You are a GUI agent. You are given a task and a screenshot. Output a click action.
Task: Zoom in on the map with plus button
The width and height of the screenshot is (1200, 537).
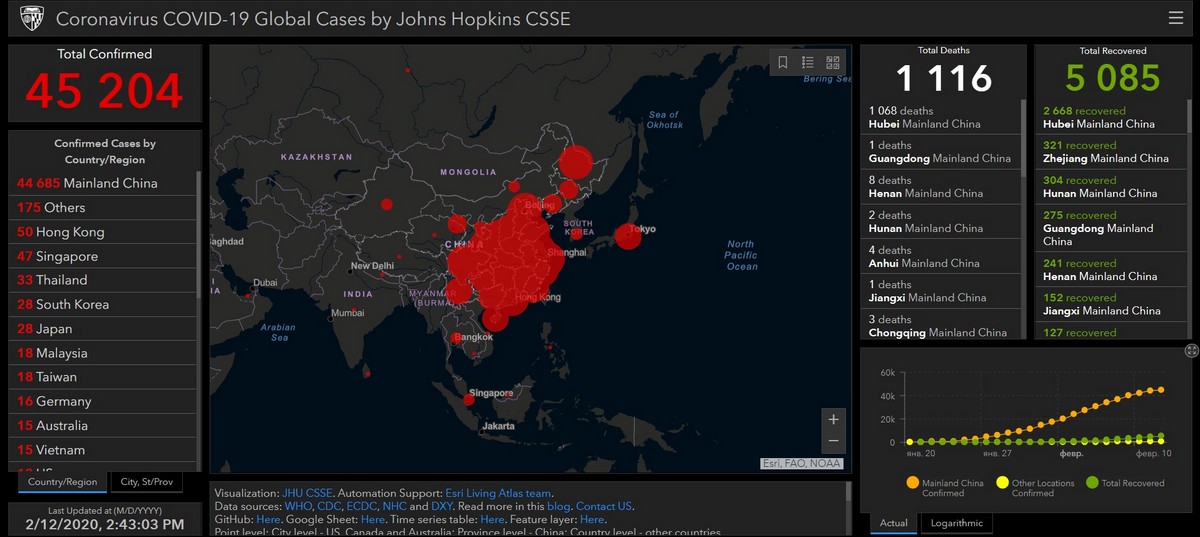click(x=833, y=419)
